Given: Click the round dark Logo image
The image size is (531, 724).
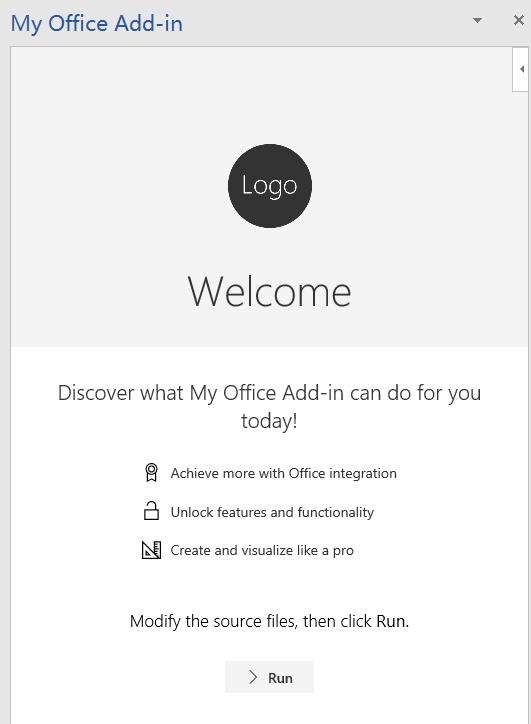Looking at the screenshot, I should (x=270, y=186).
